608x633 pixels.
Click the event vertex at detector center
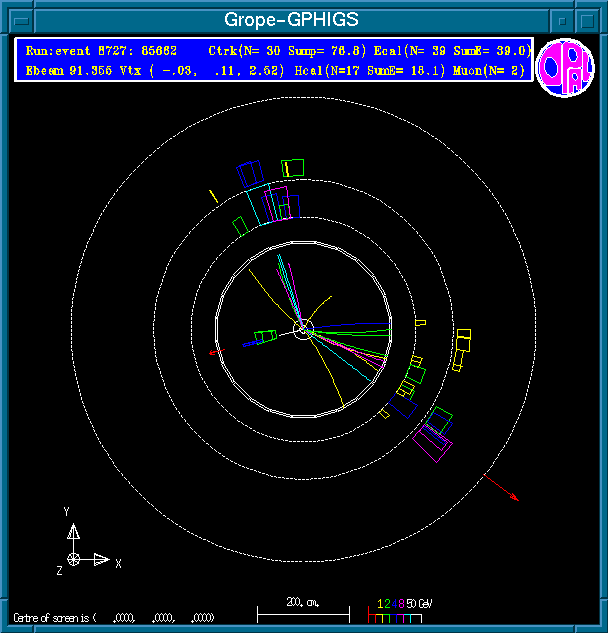303,328
